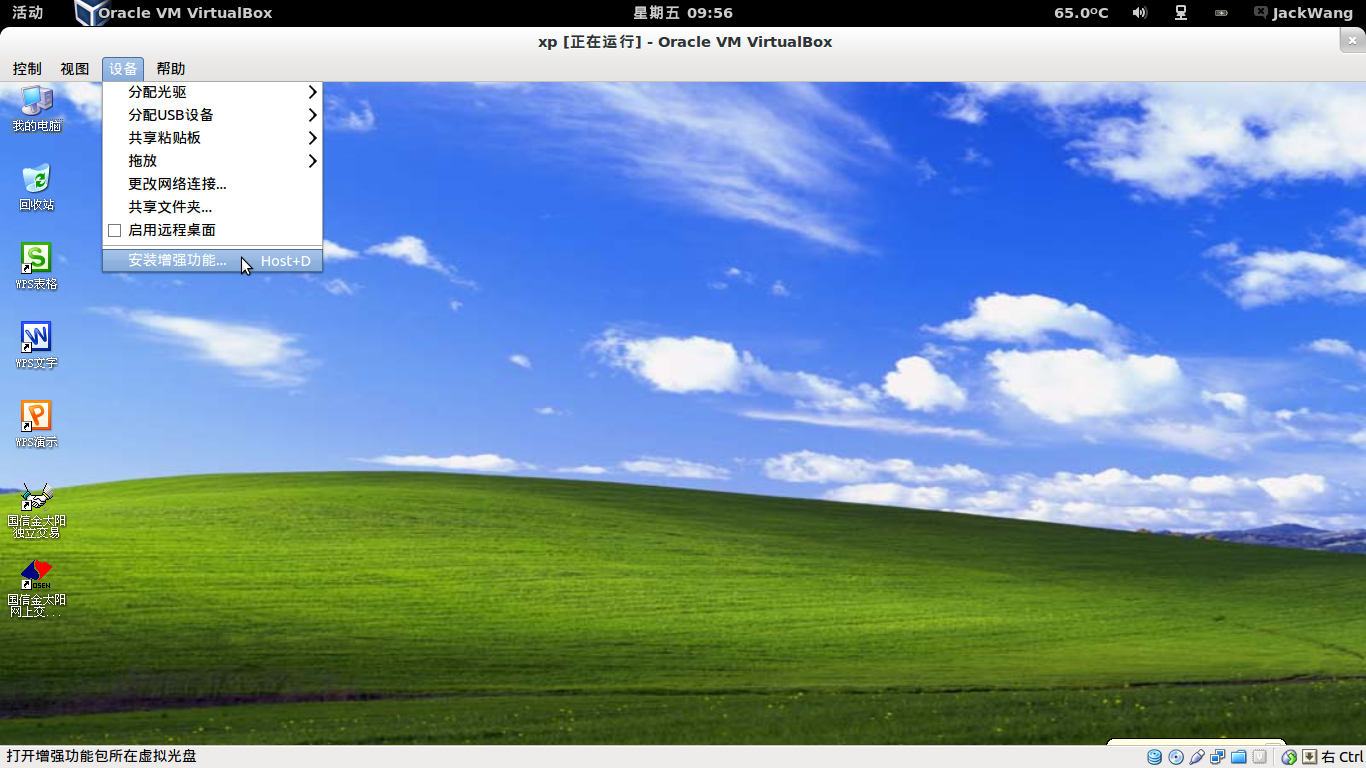Screen dimensions: 1366x768
Task: Click the keyboard capture arrow indicator
Action: pyautogui.click(x=1310, y=757)
